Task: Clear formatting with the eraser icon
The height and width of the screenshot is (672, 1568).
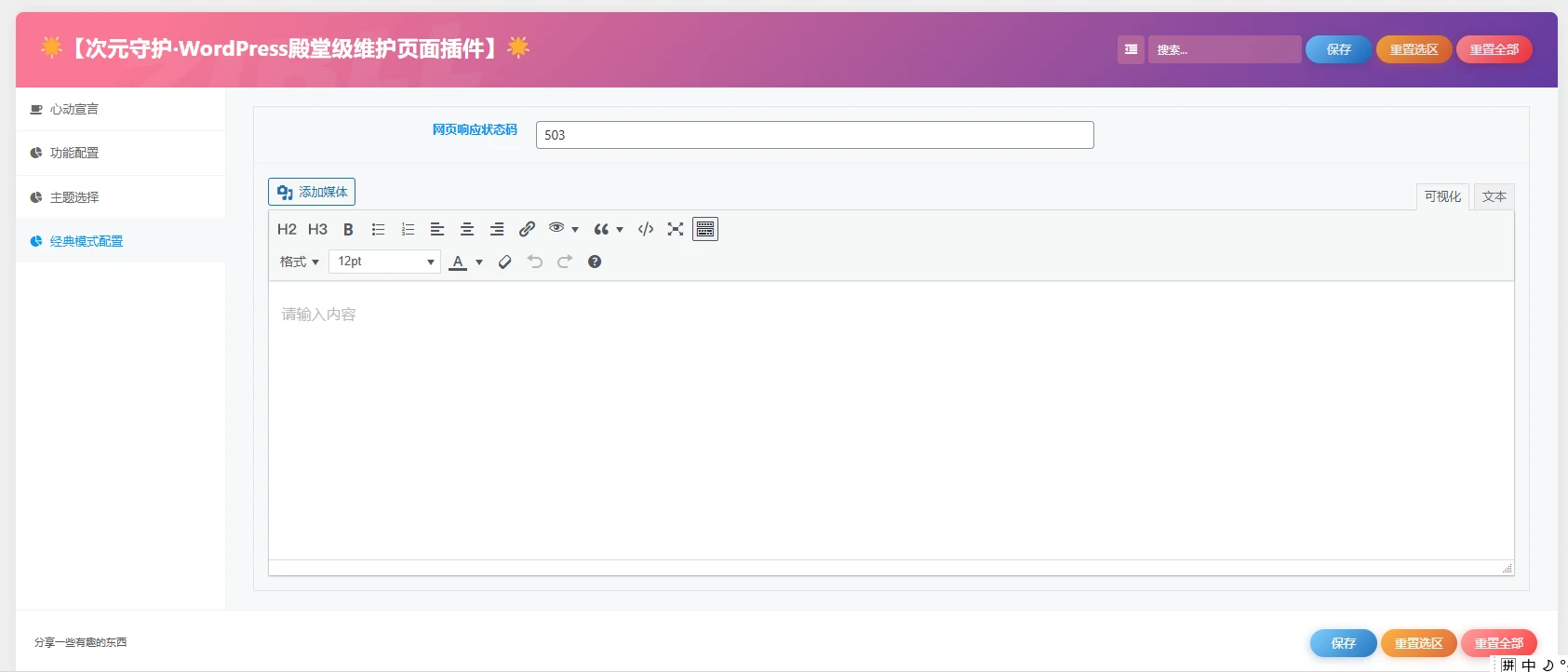Action: click(505, 262)
